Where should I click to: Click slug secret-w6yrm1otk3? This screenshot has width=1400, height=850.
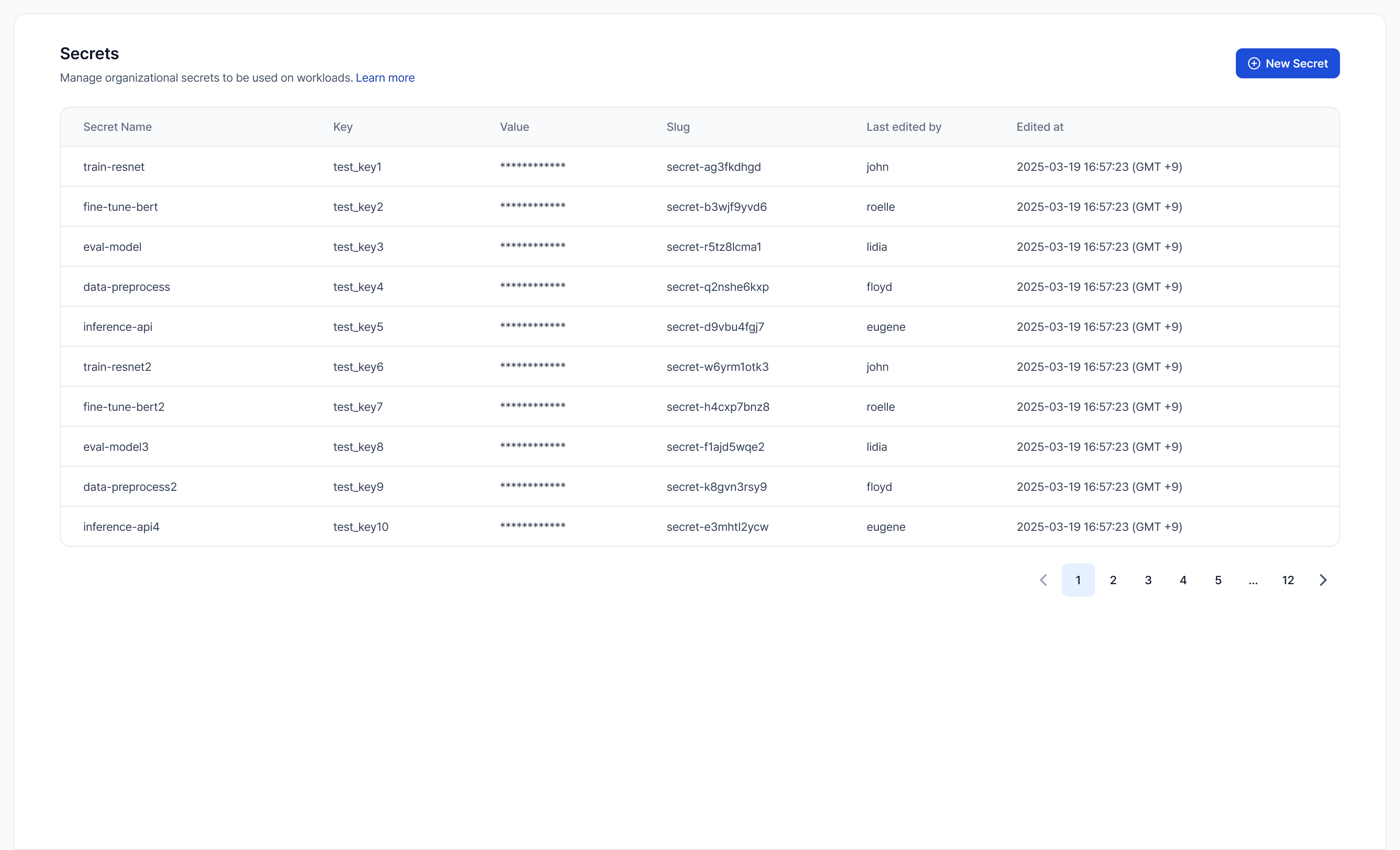click(x=717, y=367)
